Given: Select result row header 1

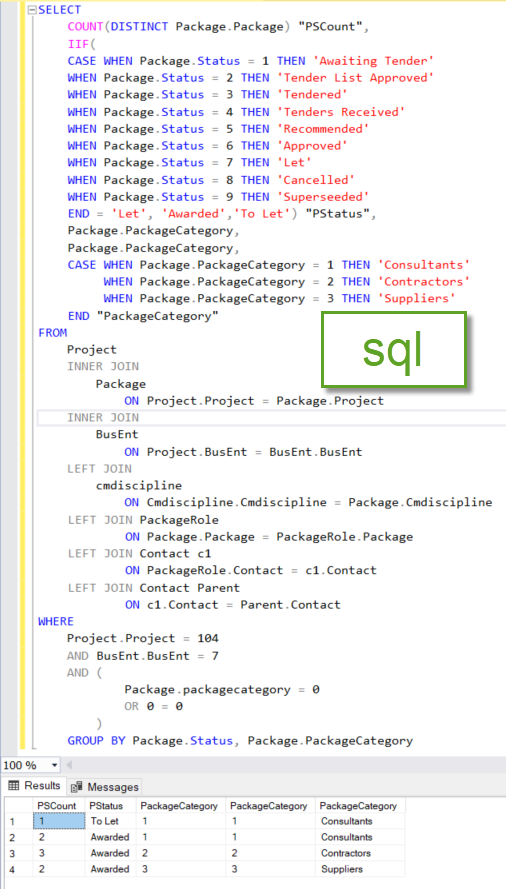Looking at the screenshot, I should 19,821.
